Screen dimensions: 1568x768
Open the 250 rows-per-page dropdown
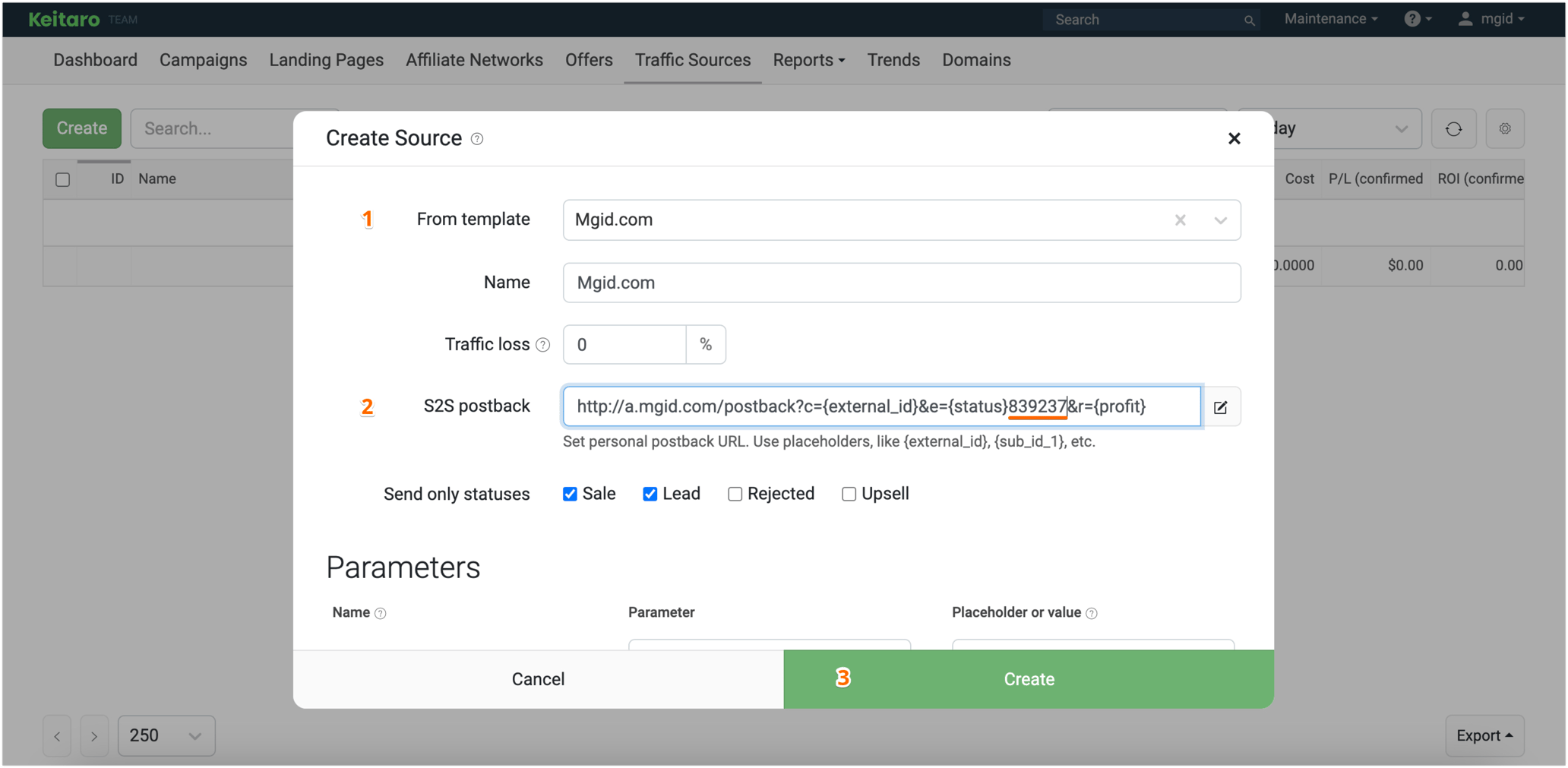pos(166,735)
